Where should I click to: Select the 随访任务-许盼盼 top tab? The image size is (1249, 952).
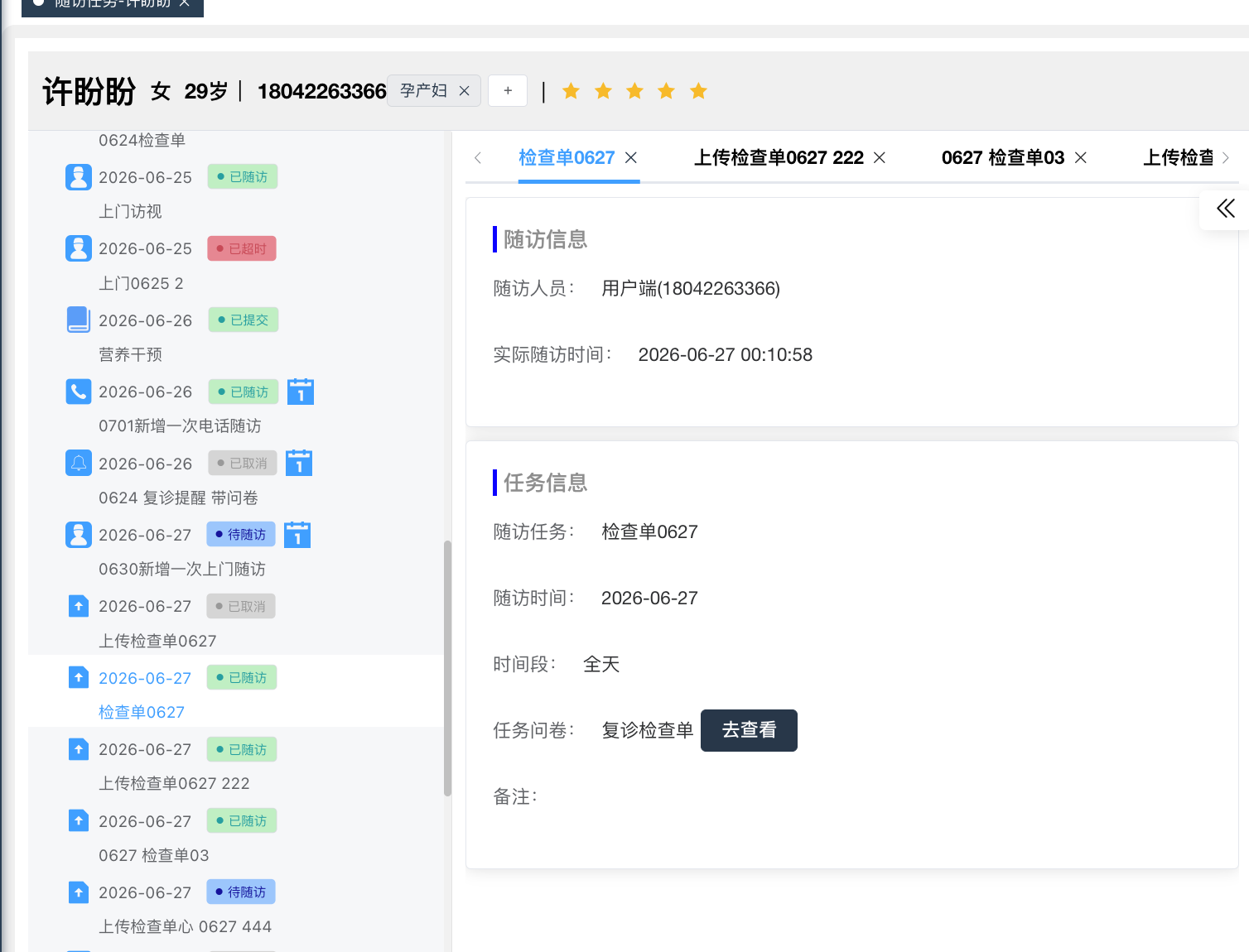pyautogui.click(x=112, y=4)
